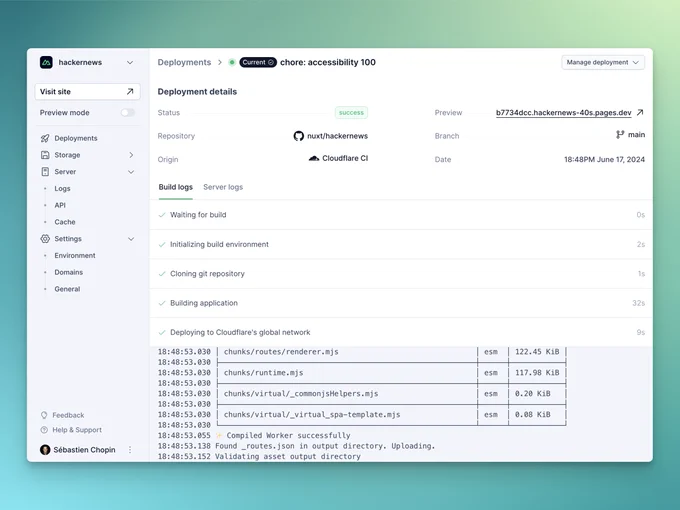Click the 122.45 KiB size value
Screen dimensions: 680x510
tap(537, 352)
